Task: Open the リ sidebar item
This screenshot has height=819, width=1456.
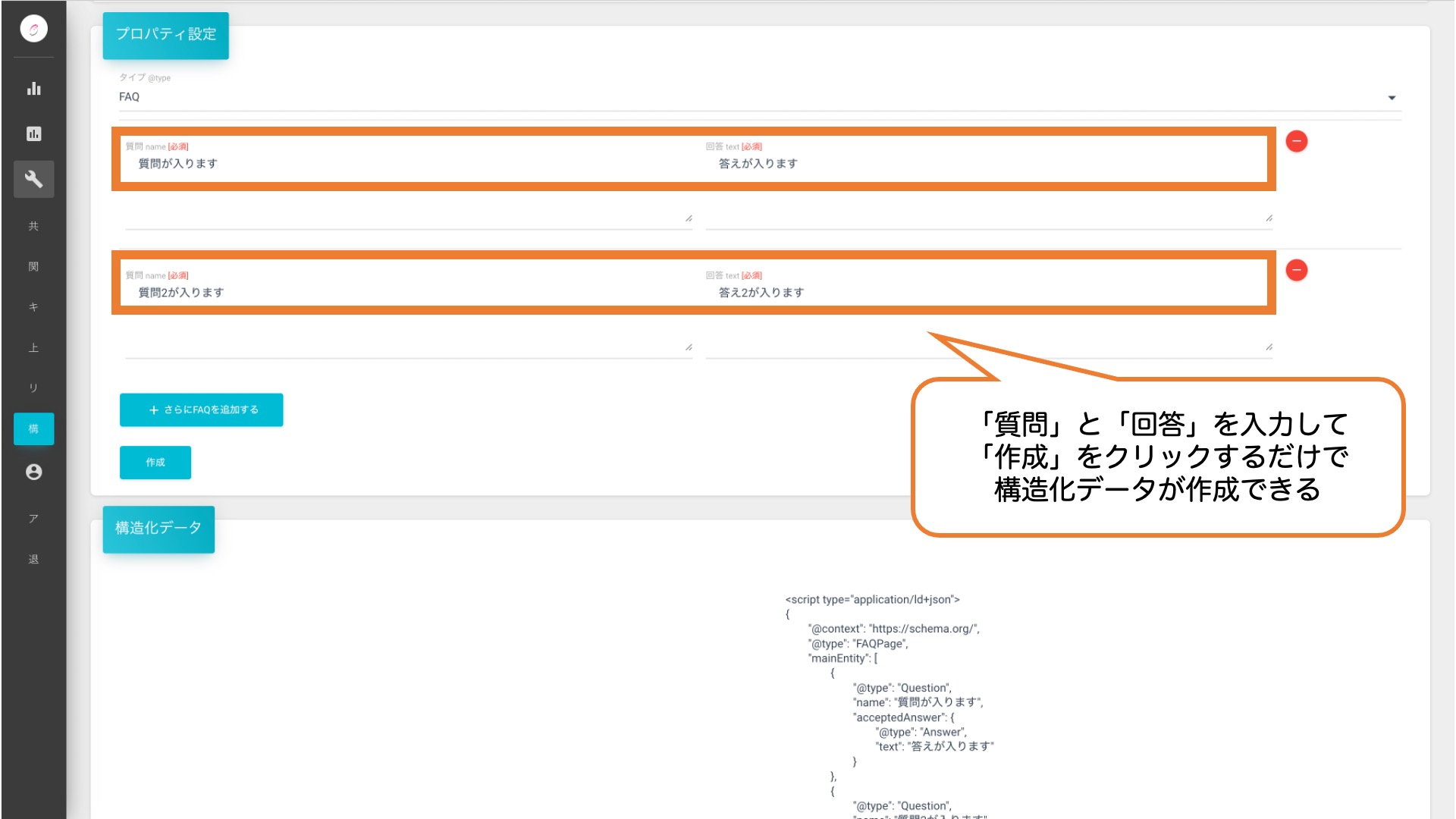Action: tap(33, 388)
